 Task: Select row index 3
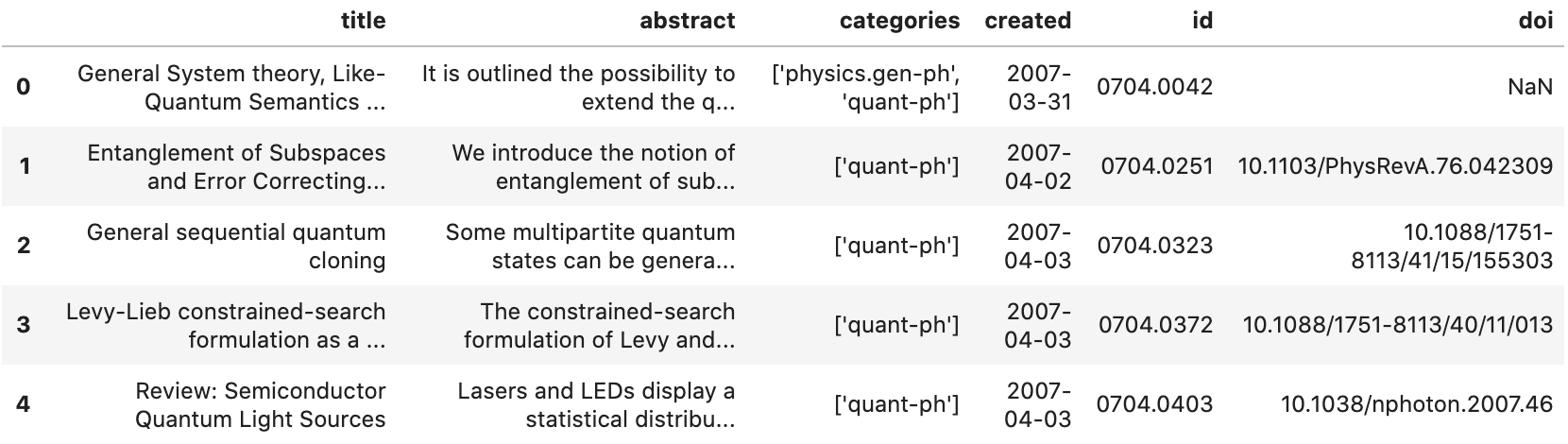pos(24,325)
